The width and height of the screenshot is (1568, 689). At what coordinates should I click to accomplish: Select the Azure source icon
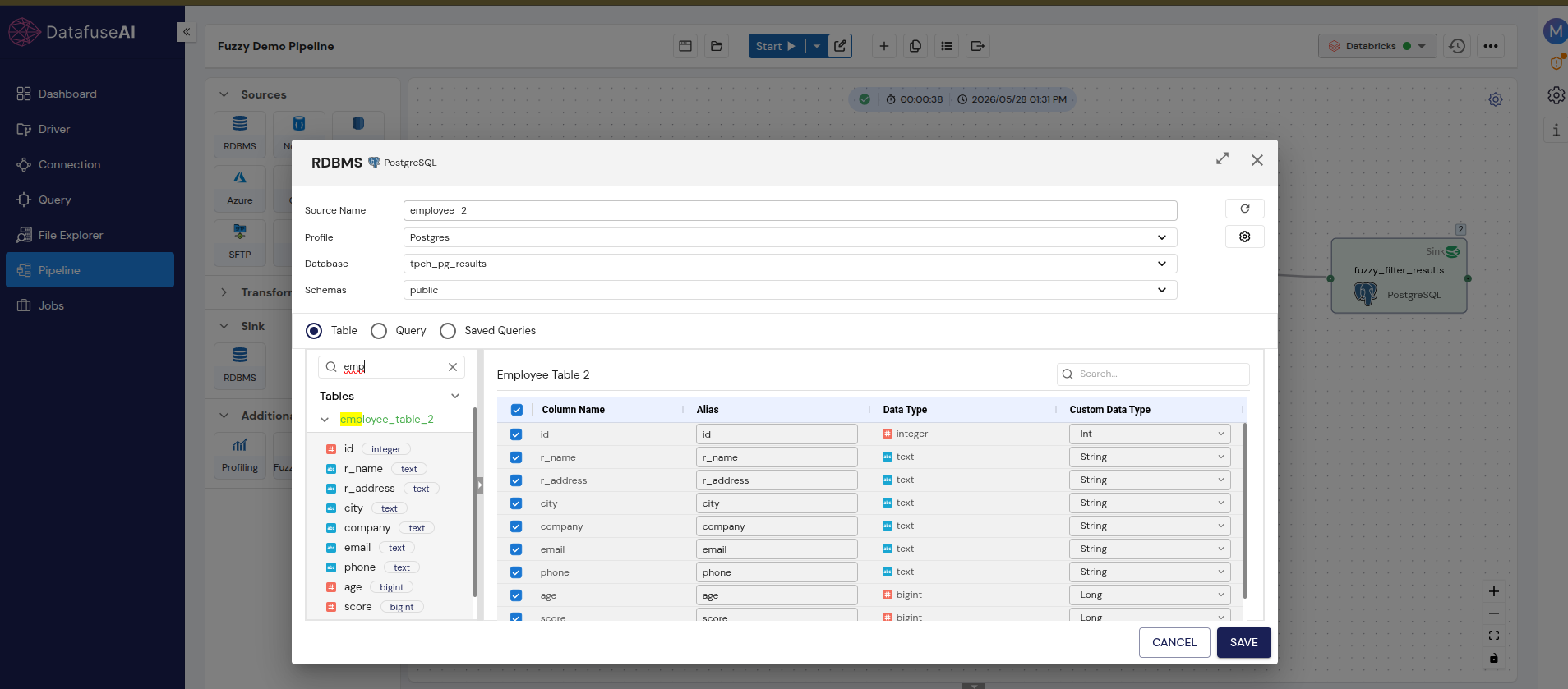pyautogui.click(x=240, y=187)
